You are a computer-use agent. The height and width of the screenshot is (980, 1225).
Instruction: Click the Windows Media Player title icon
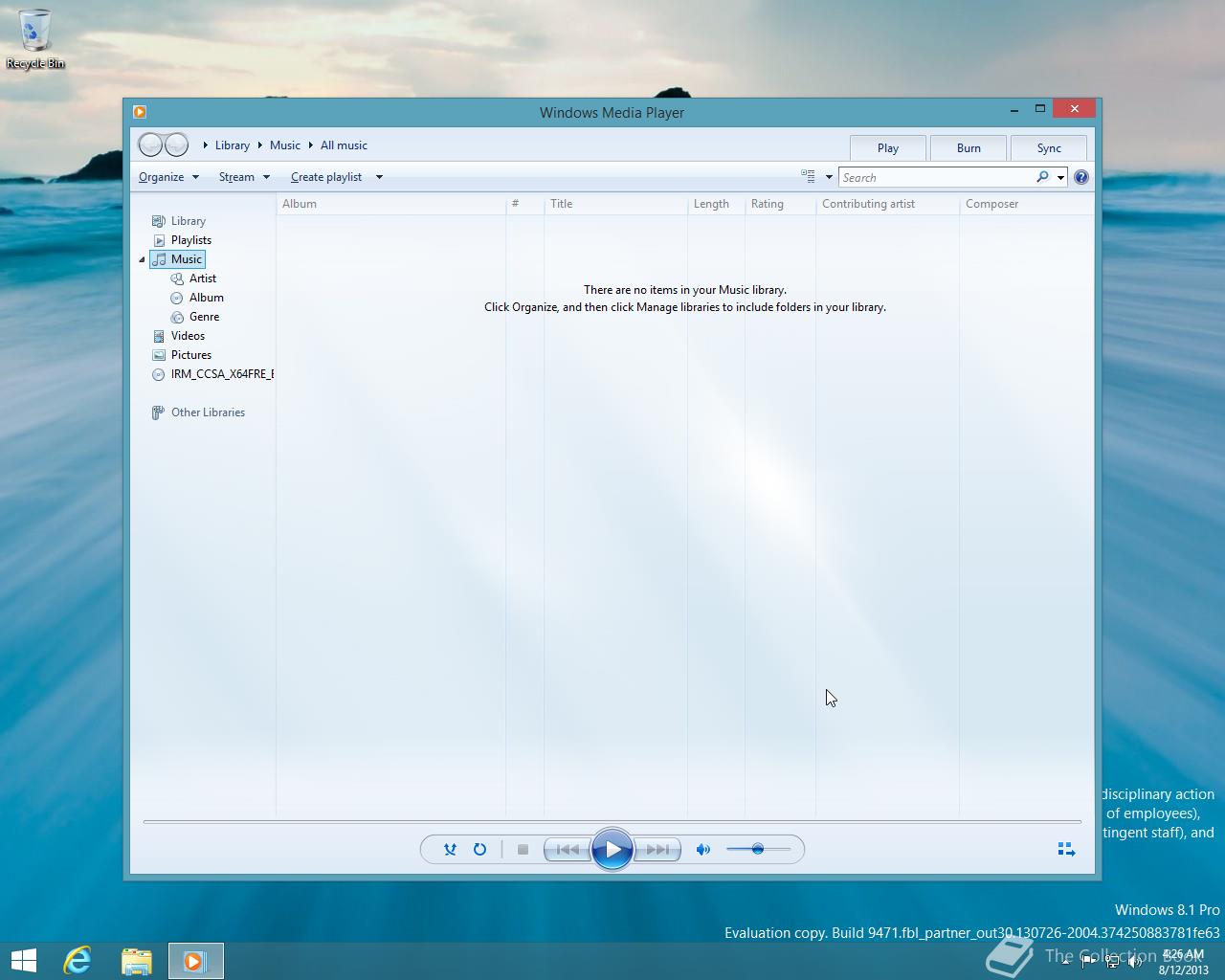coord(140,112)
